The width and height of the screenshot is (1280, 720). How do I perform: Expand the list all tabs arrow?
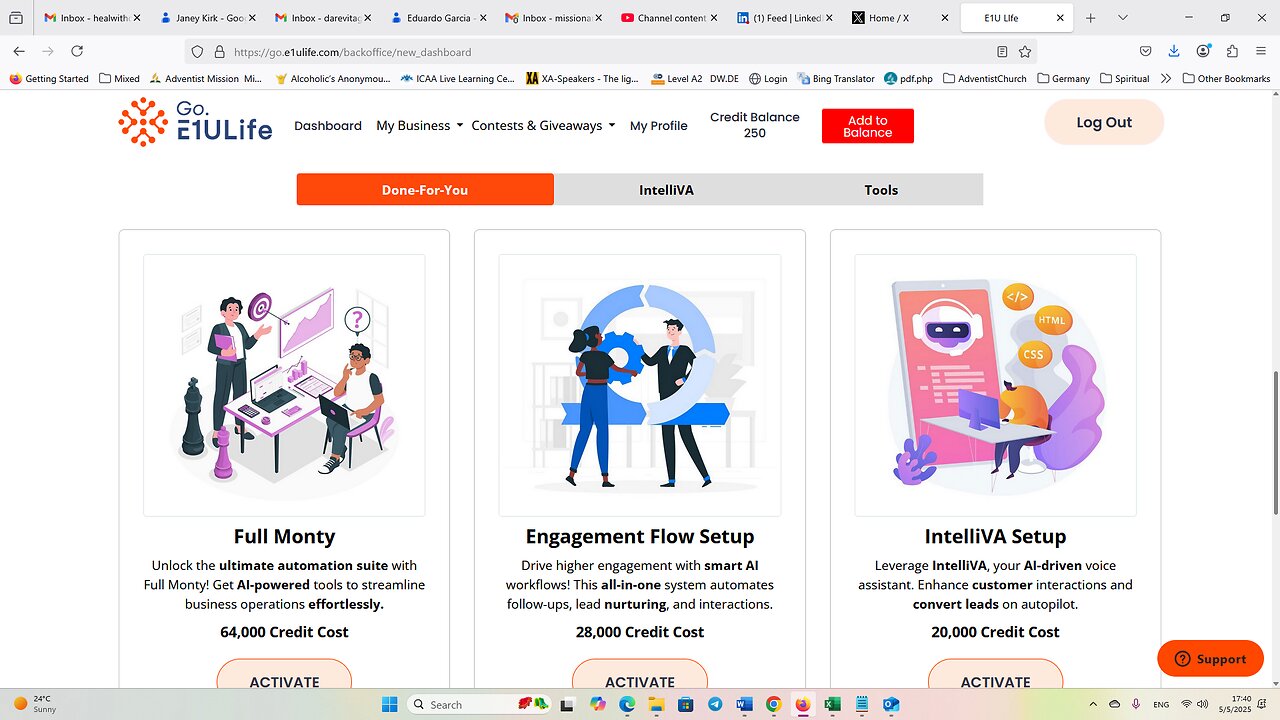point(1122,18)
